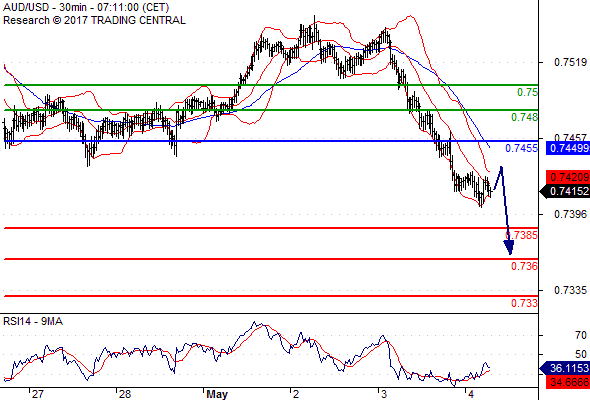
Task: Click the red RSI MA tag 34.6666
Action: click(x=568, y=382)
